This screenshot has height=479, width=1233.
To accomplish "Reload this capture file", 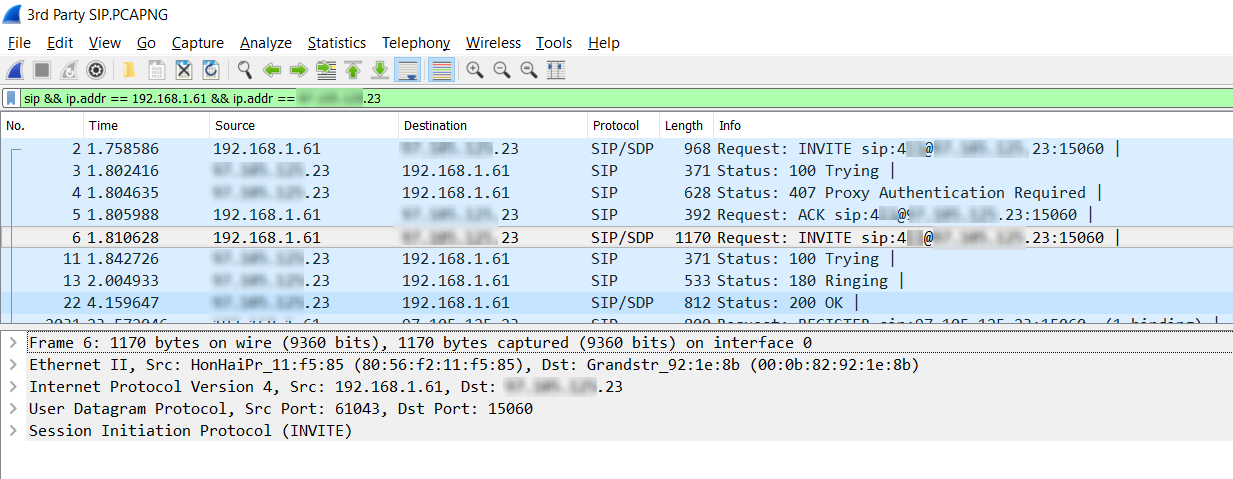I will point(211,70).
